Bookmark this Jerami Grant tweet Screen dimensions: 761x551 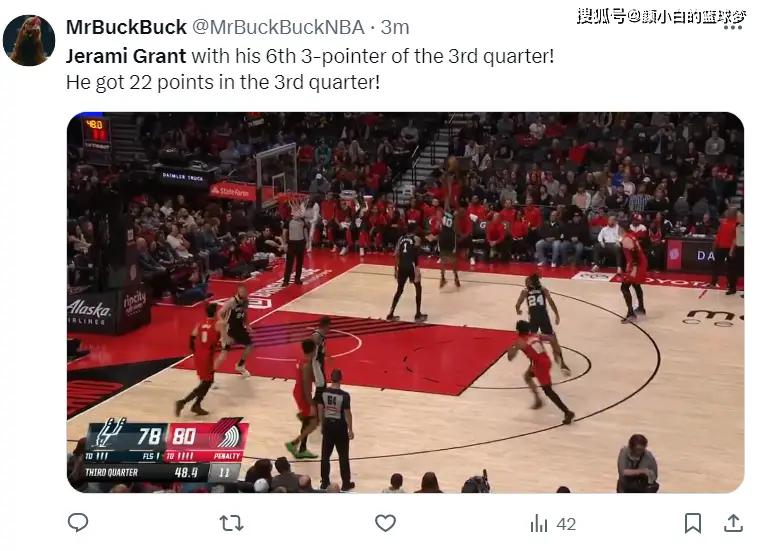(x=693, y=523)
